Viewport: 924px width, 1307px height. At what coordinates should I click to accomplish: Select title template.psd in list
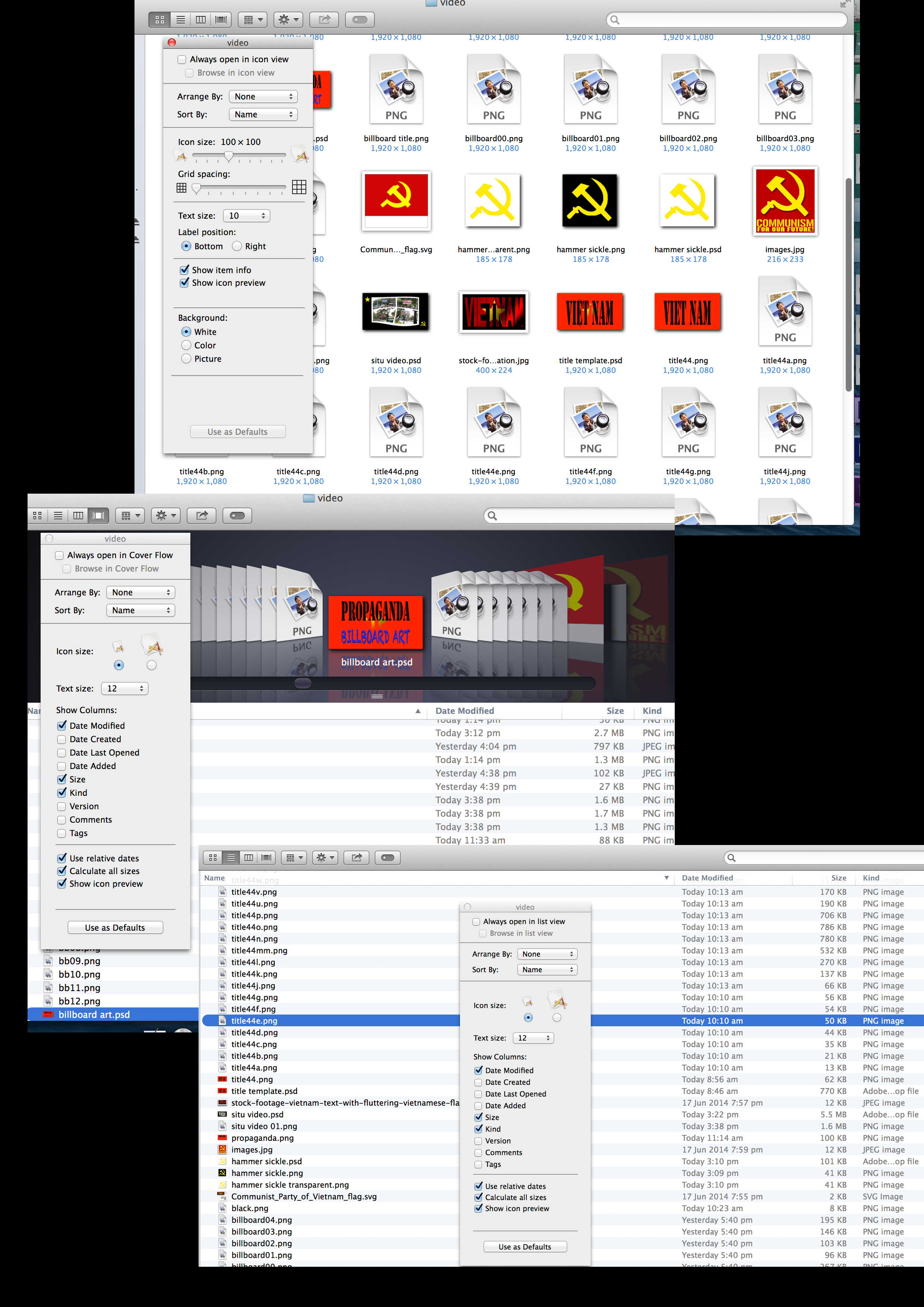click(264, 1091)
